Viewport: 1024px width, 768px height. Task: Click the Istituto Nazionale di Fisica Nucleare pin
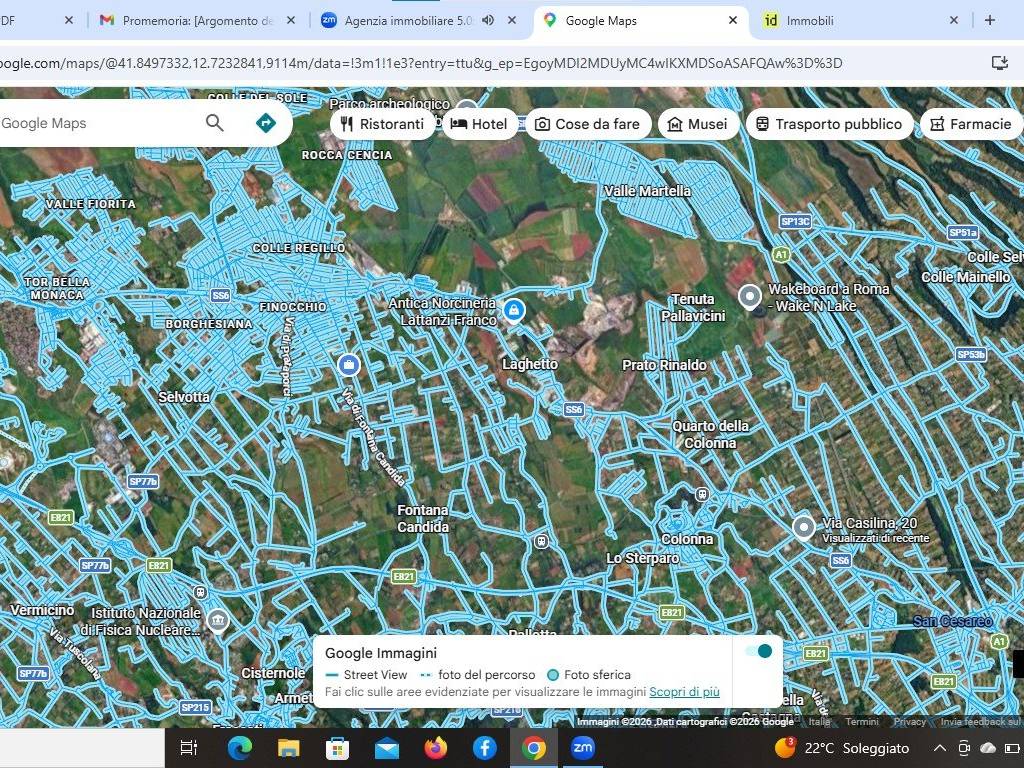coord(217,619)
